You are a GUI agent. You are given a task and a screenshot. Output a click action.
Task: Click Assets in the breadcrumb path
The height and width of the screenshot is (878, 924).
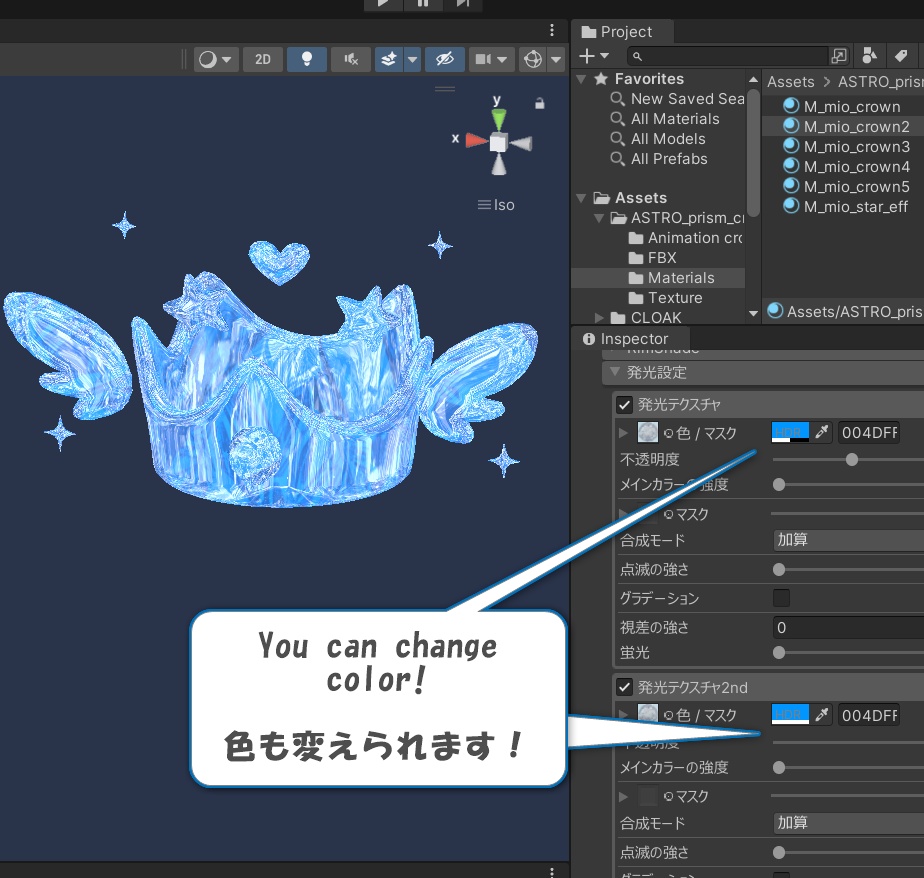click(x=790, y=82)
